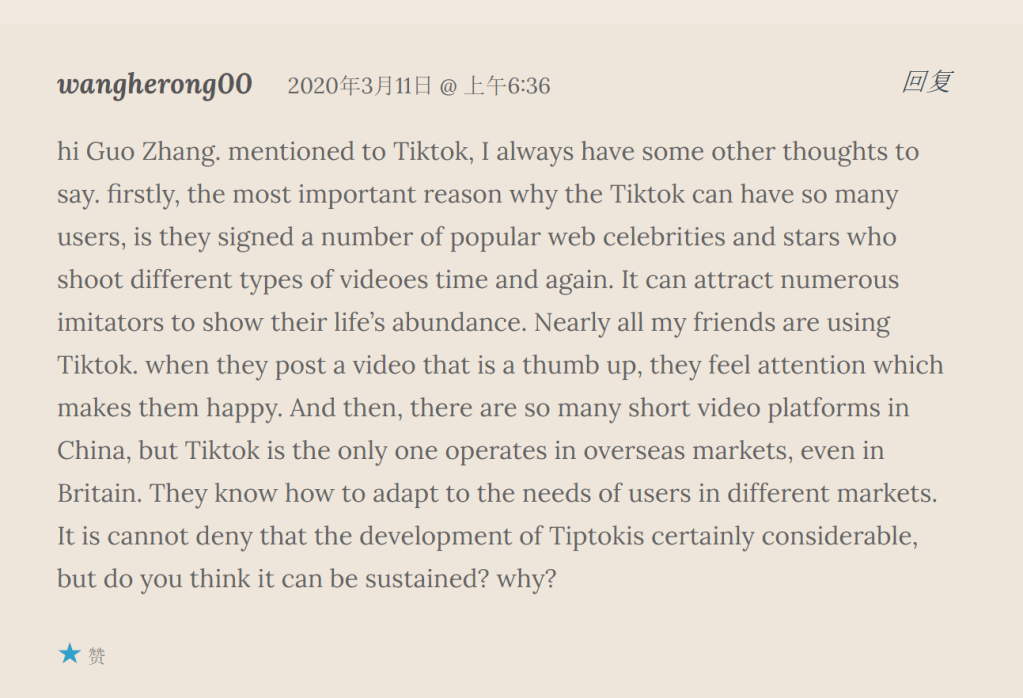
Task: Click the 回复 reply link
Action: click(926, 81)
